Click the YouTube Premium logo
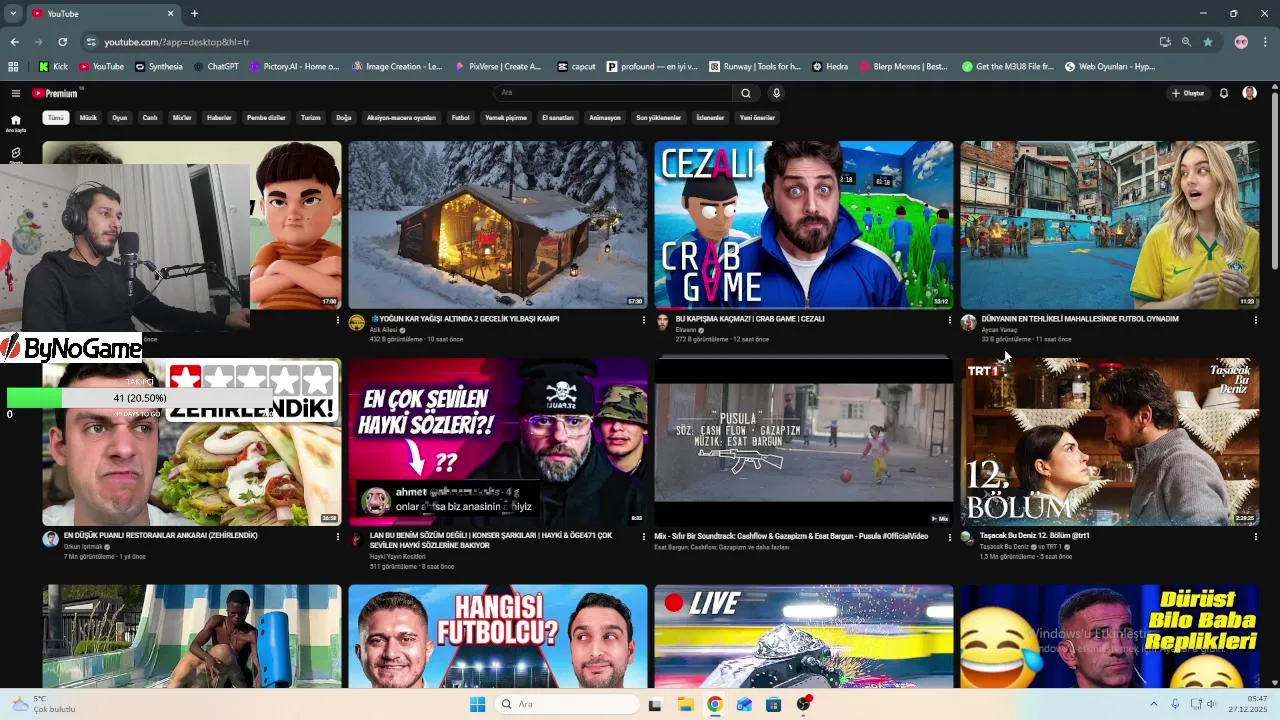This screenshot has height=720, width=1280. (56, 93)
